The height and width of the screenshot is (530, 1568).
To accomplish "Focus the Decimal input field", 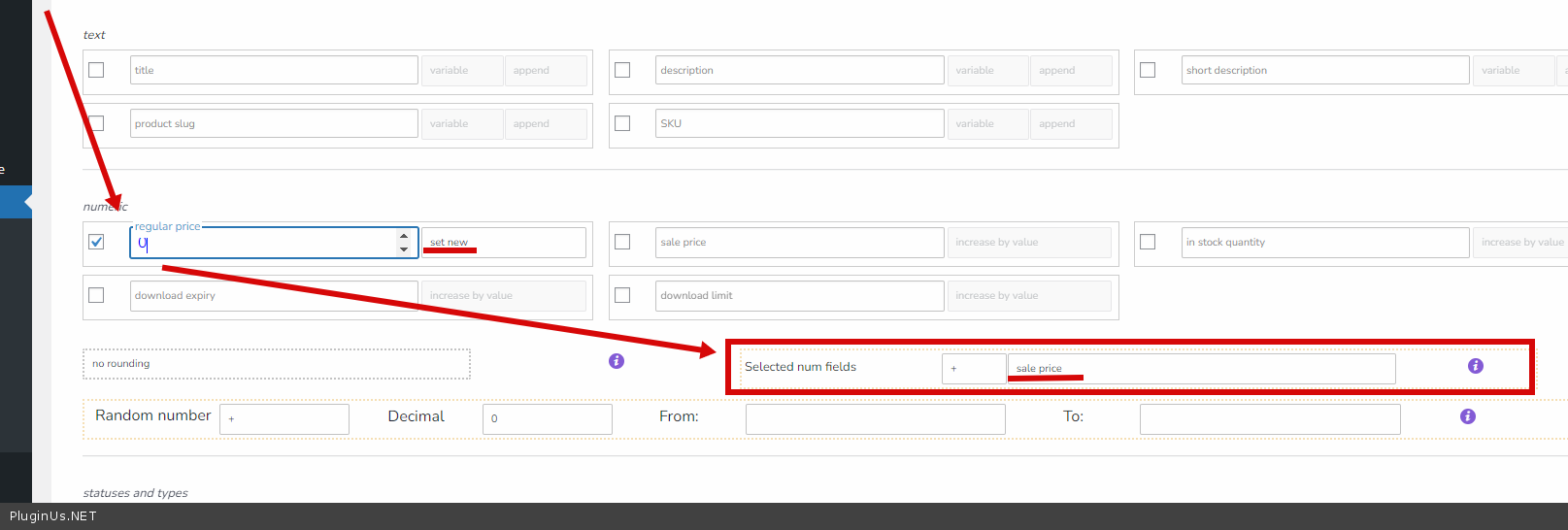I will (547, 419).
